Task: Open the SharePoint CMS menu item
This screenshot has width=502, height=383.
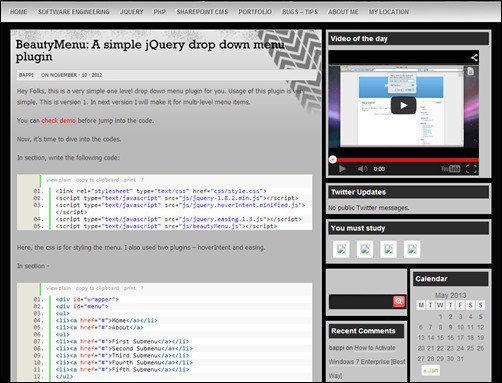Action: (x=202, y=12)
